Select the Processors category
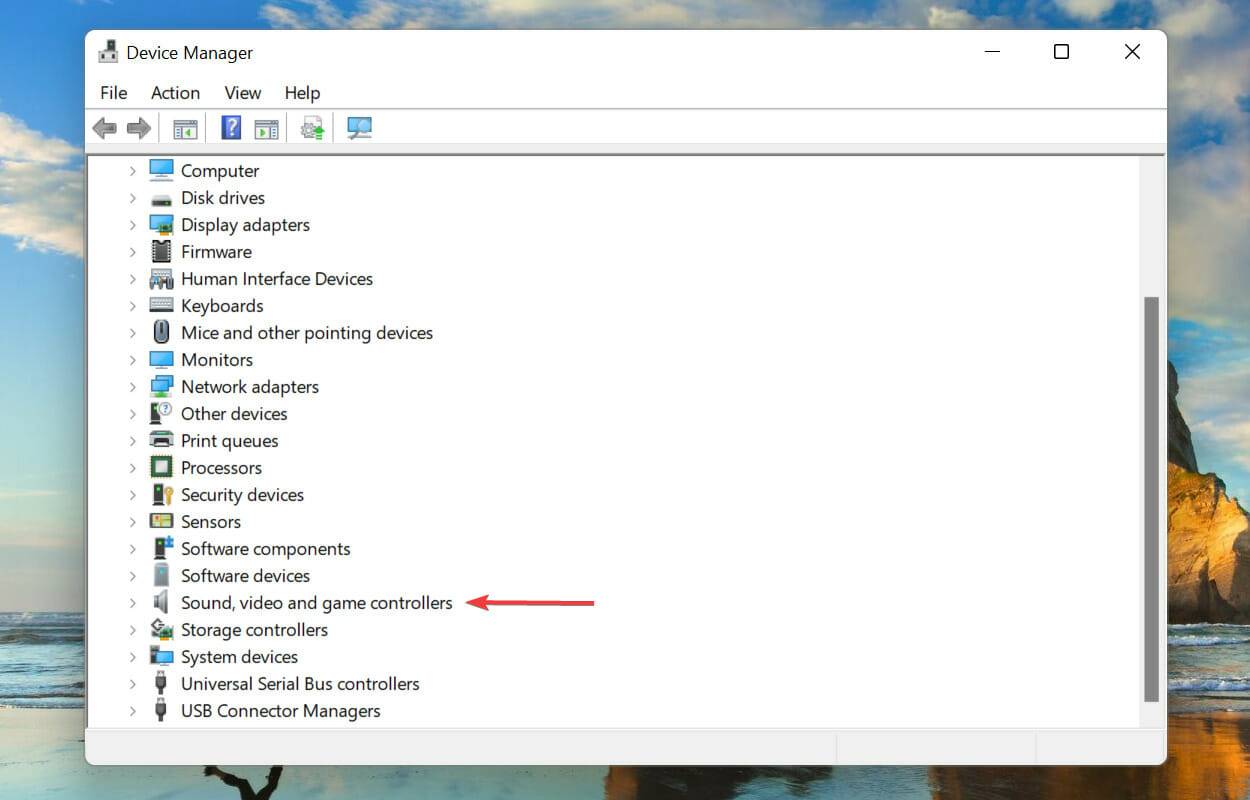The image size is (1250, 800). click(221, 467)
